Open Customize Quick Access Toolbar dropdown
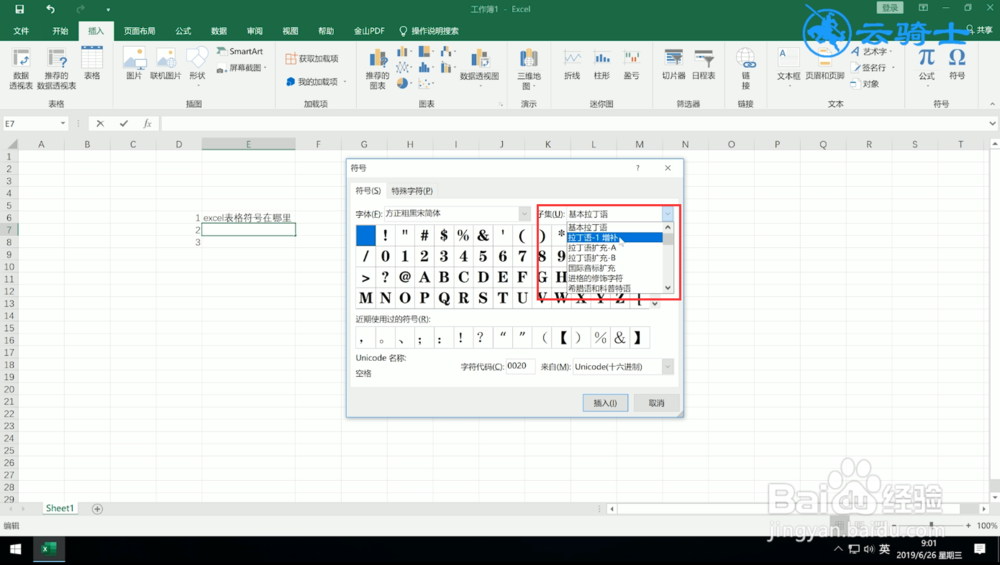Viewport: 1000px width, 565px height. pyautogui.click(x=108, y=10)
